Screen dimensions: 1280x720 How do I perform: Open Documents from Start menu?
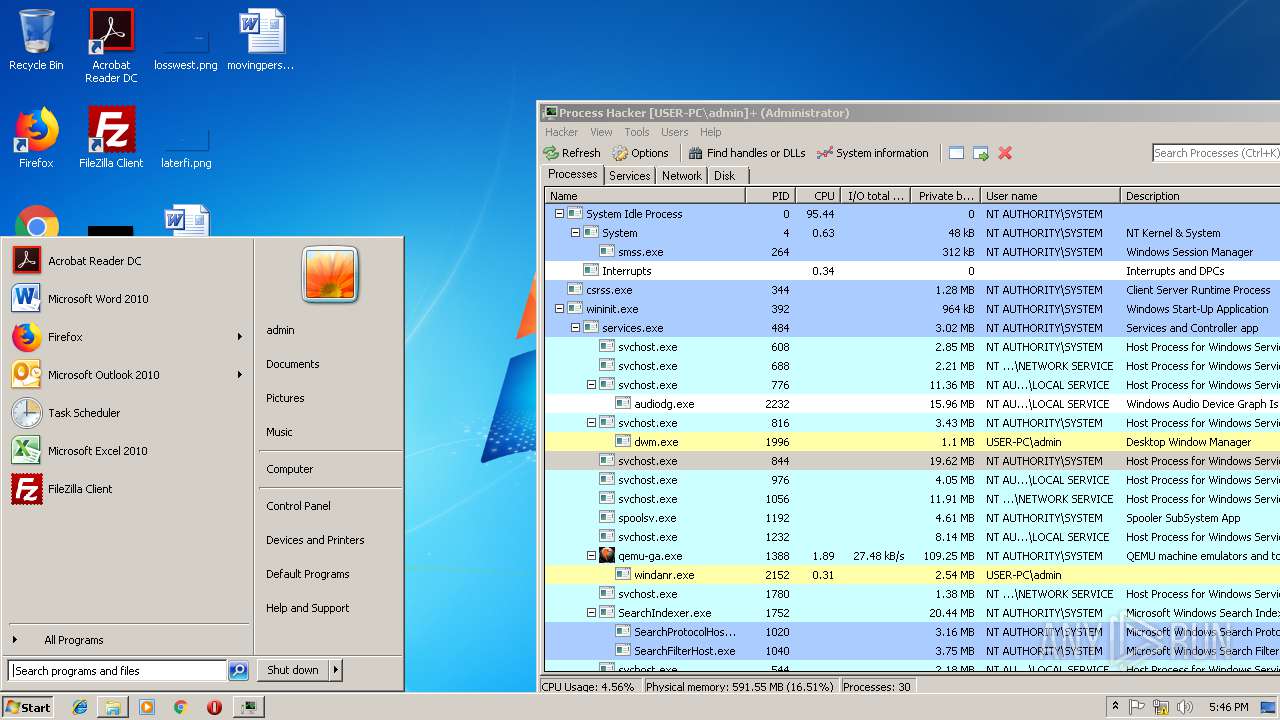coord(292,364)
